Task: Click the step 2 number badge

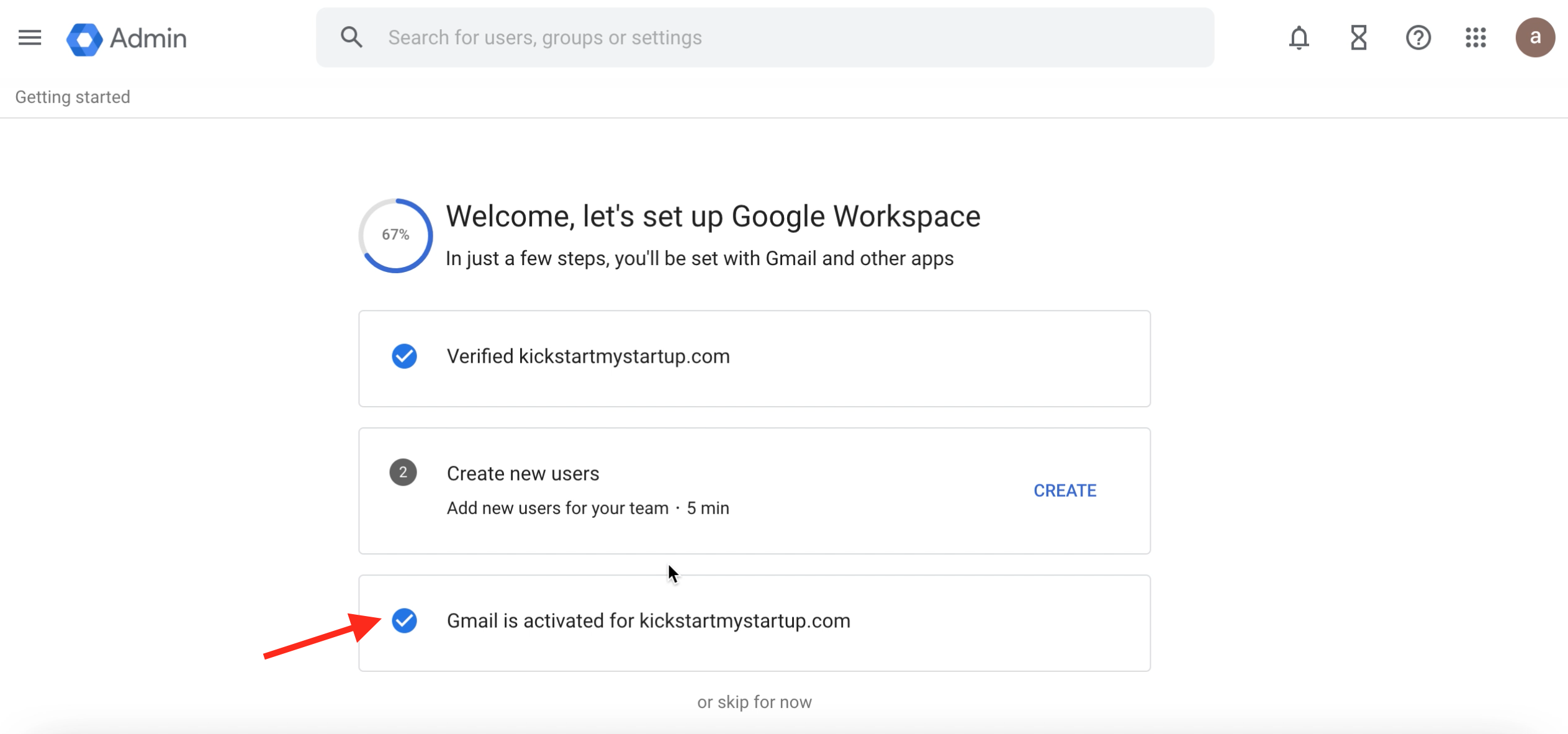Action: tap(403, 473)
